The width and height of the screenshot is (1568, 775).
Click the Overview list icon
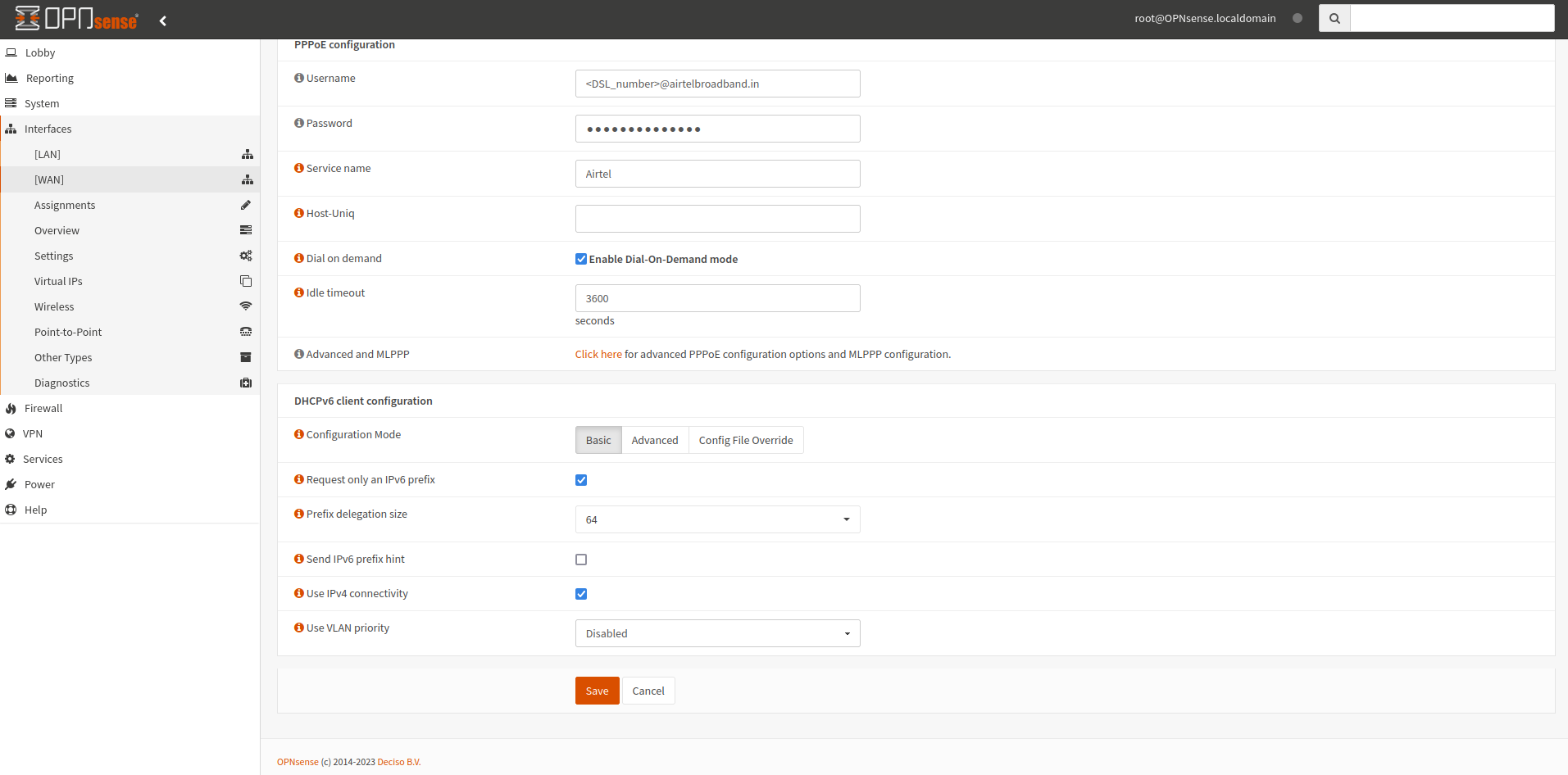tap(246, 230)
